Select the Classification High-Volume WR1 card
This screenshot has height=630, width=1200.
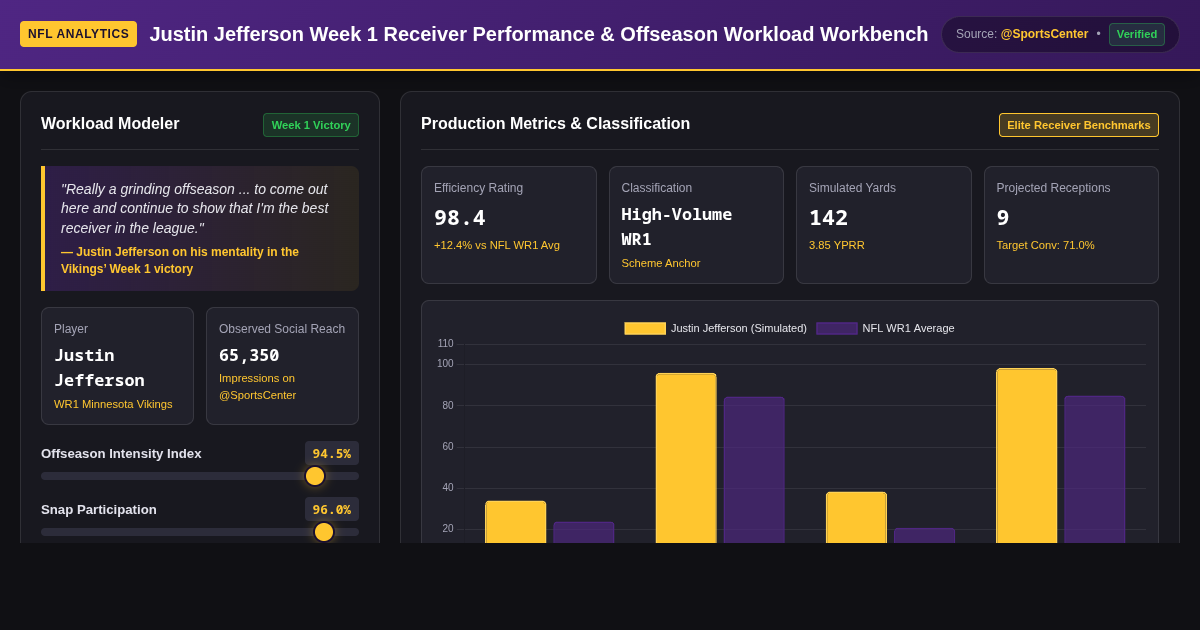pos(696,225)
